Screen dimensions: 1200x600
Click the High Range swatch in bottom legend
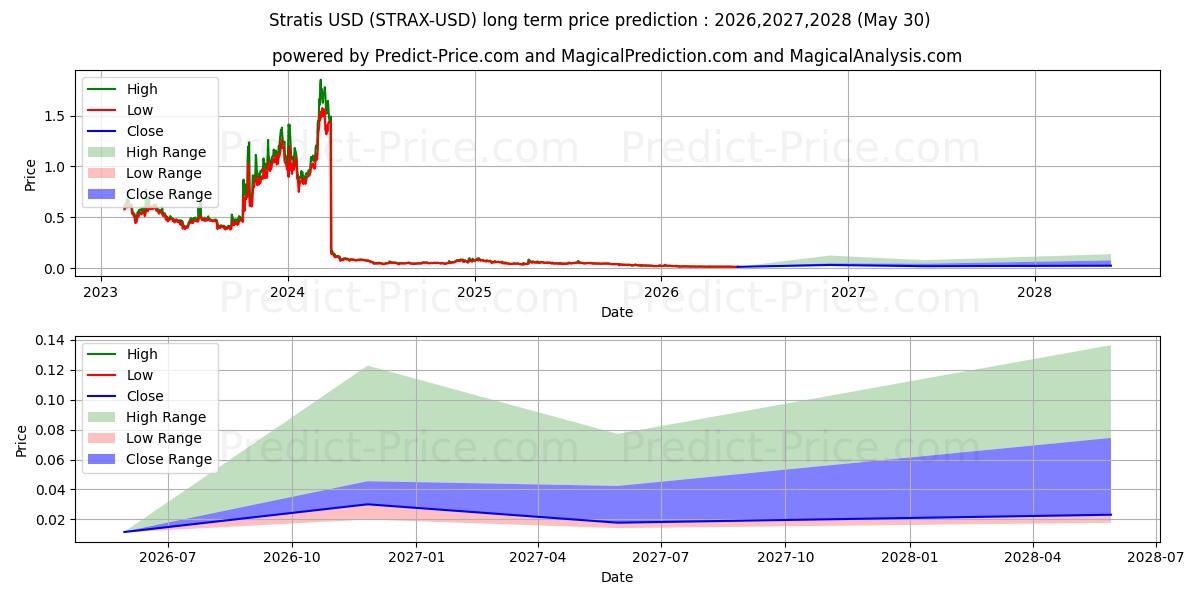(x=104, y=417)
